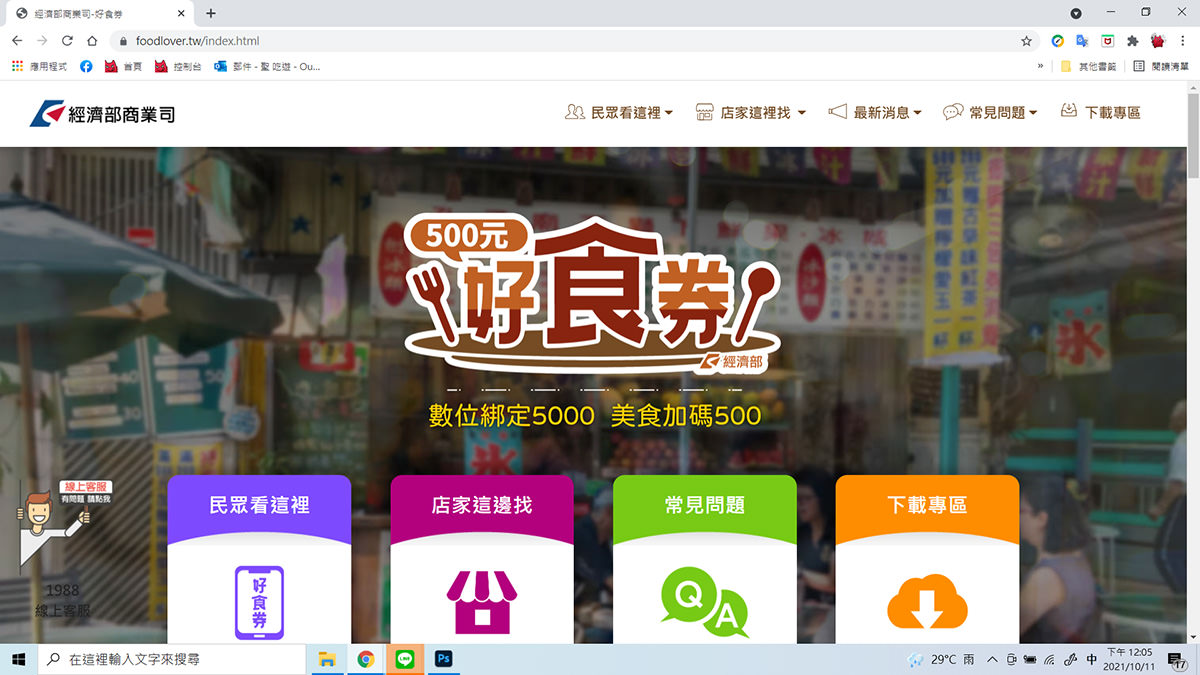Click the 經濟部商業司 logo
This screenshot has width=1200, height=675.
[103, 114]
